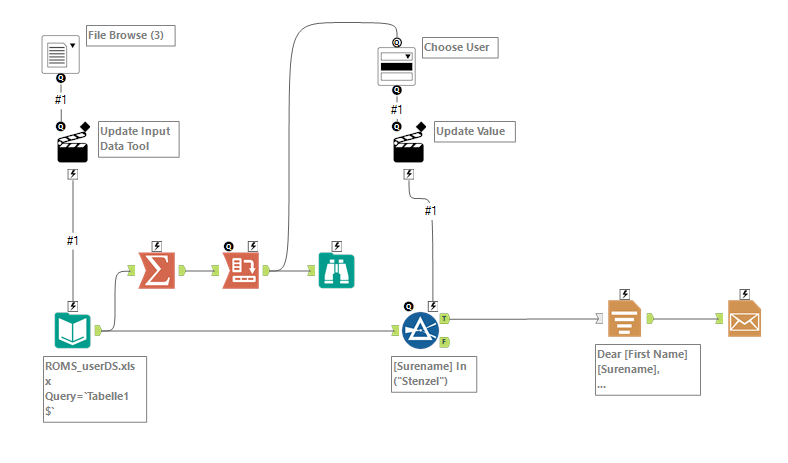Click '#1' label above the Input Data tool
Viewport: 788px width, 463px height.
[73, 241]
